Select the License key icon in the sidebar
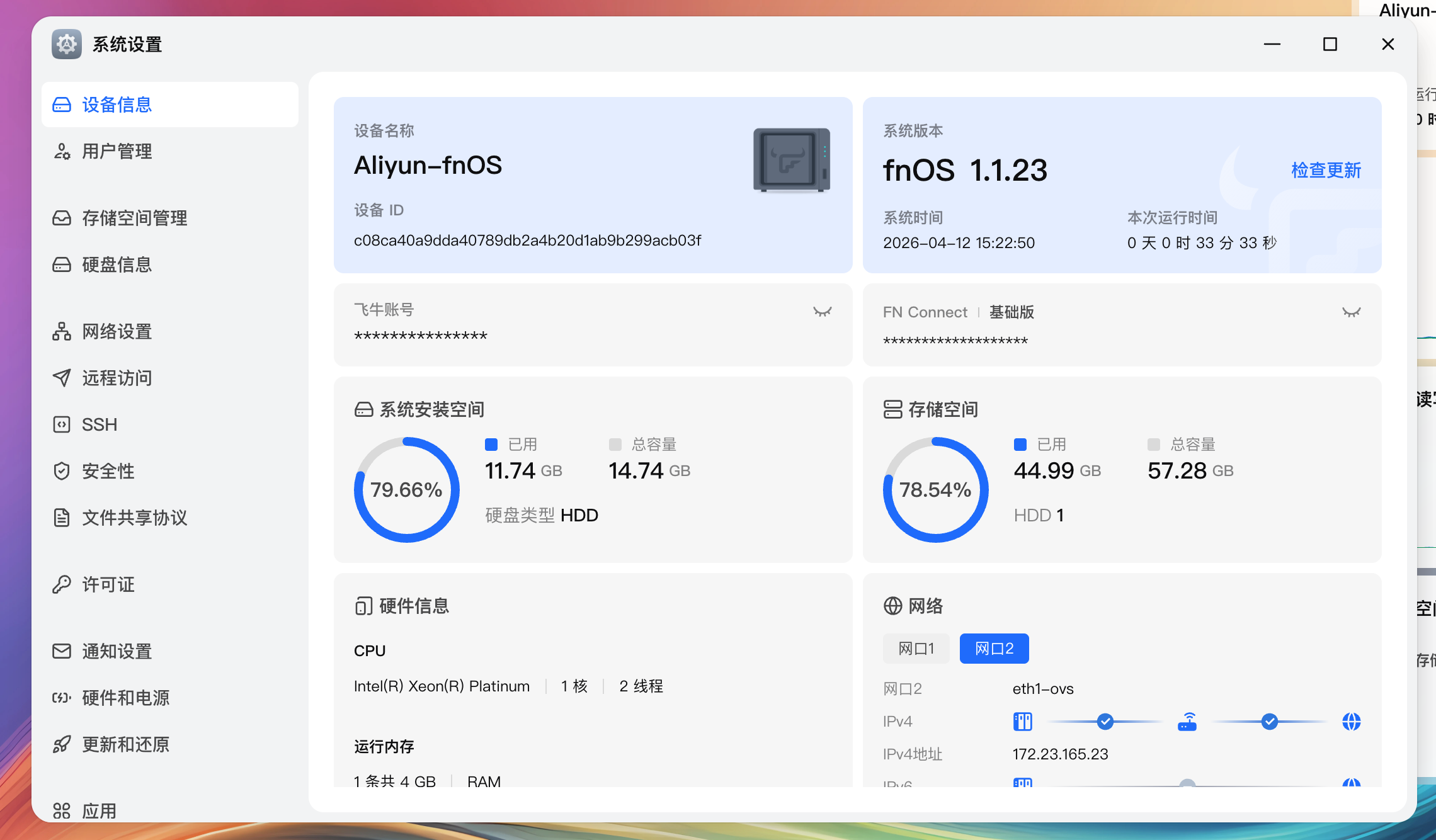 [61, 584]
